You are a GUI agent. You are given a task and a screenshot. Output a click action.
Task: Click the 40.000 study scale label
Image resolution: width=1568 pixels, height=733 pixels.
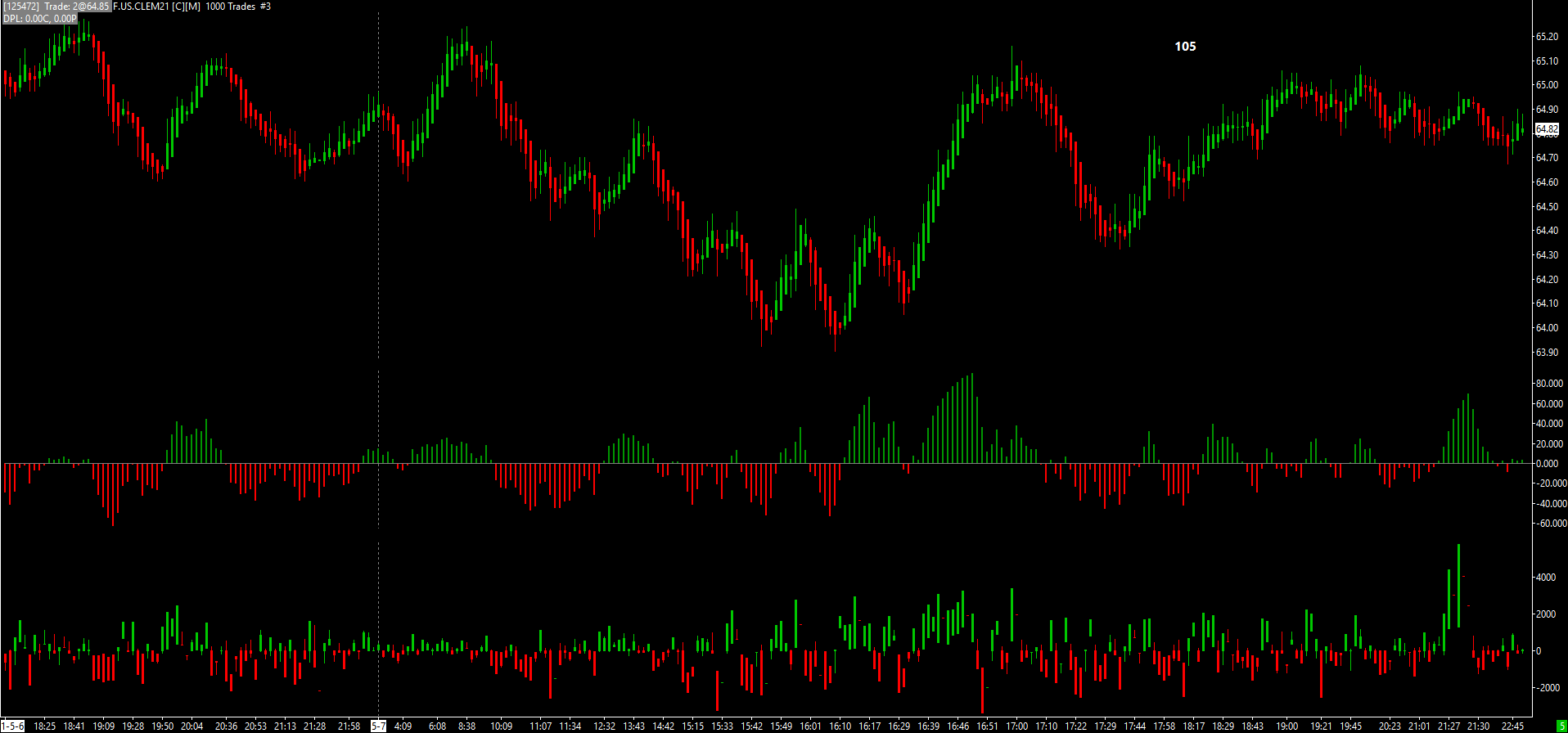point(1549,424)
